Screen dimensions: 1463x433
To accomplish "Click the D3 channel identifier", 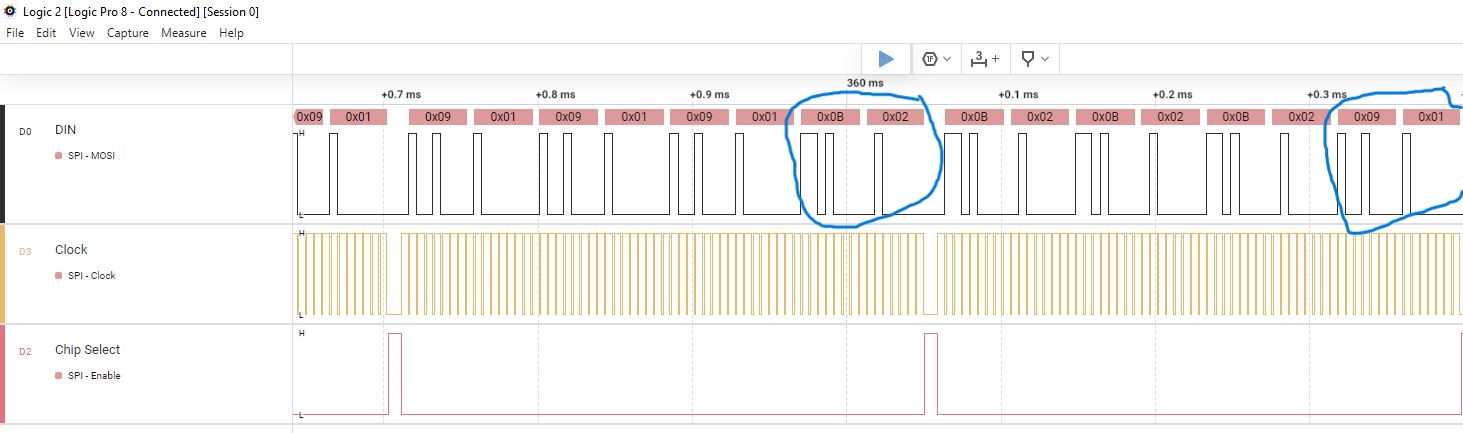I will [x=26, y=251].
